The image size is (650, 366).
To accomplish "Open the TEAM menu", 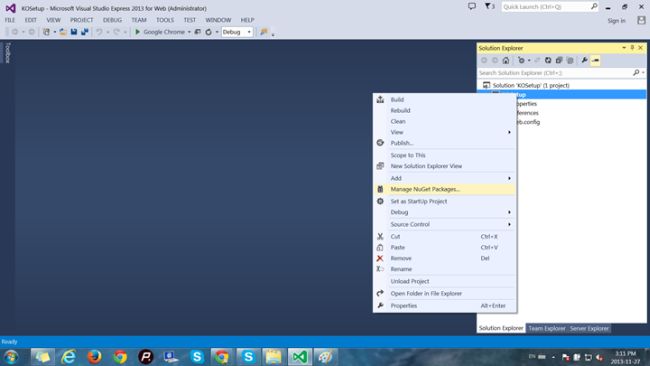I will pyautogui.click(x=139, y=20).
